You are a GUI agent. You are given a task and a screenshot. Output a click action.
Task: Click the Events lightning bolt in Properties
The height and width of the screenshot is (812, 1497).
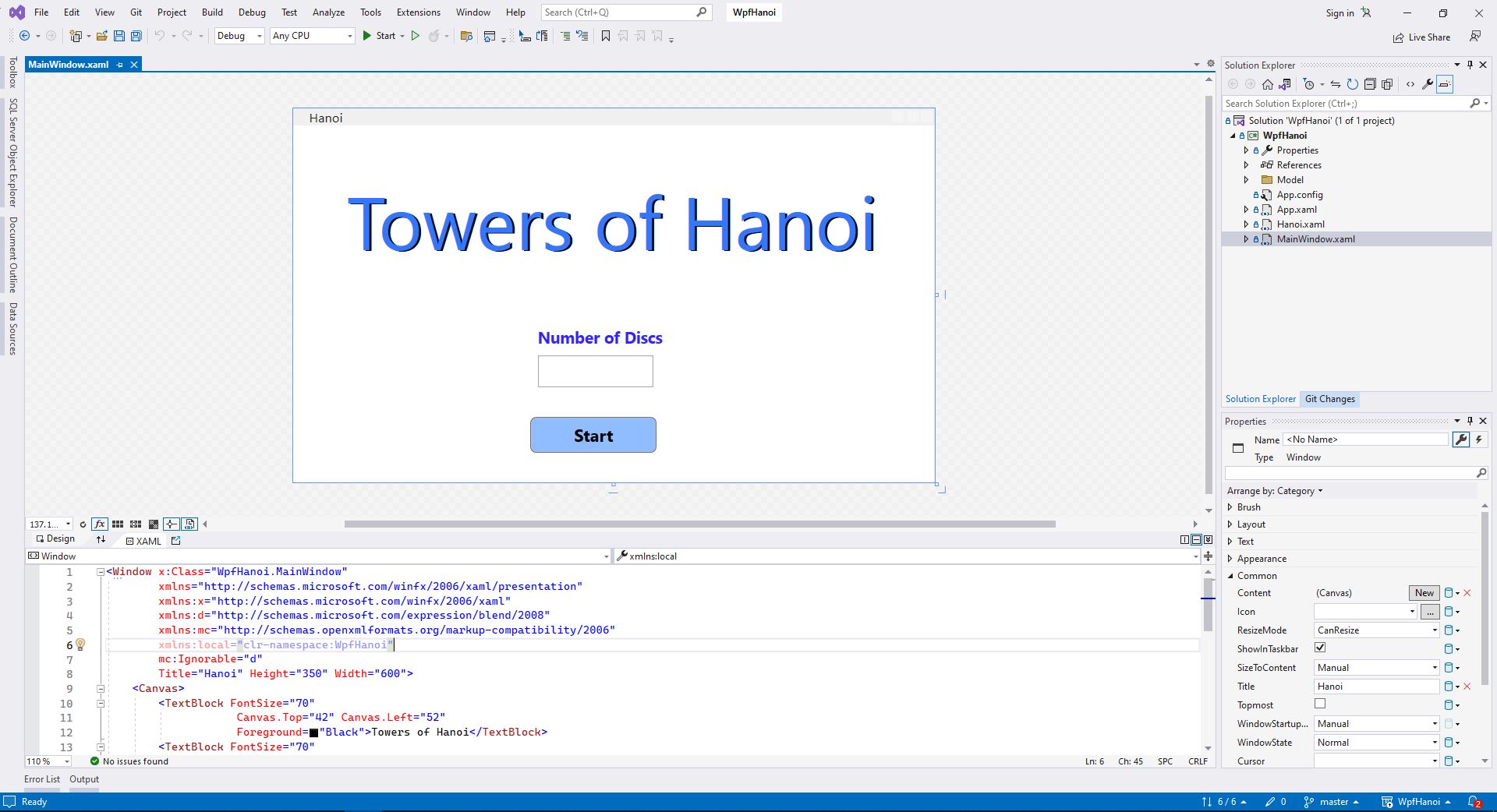(x=1479, y=440)
